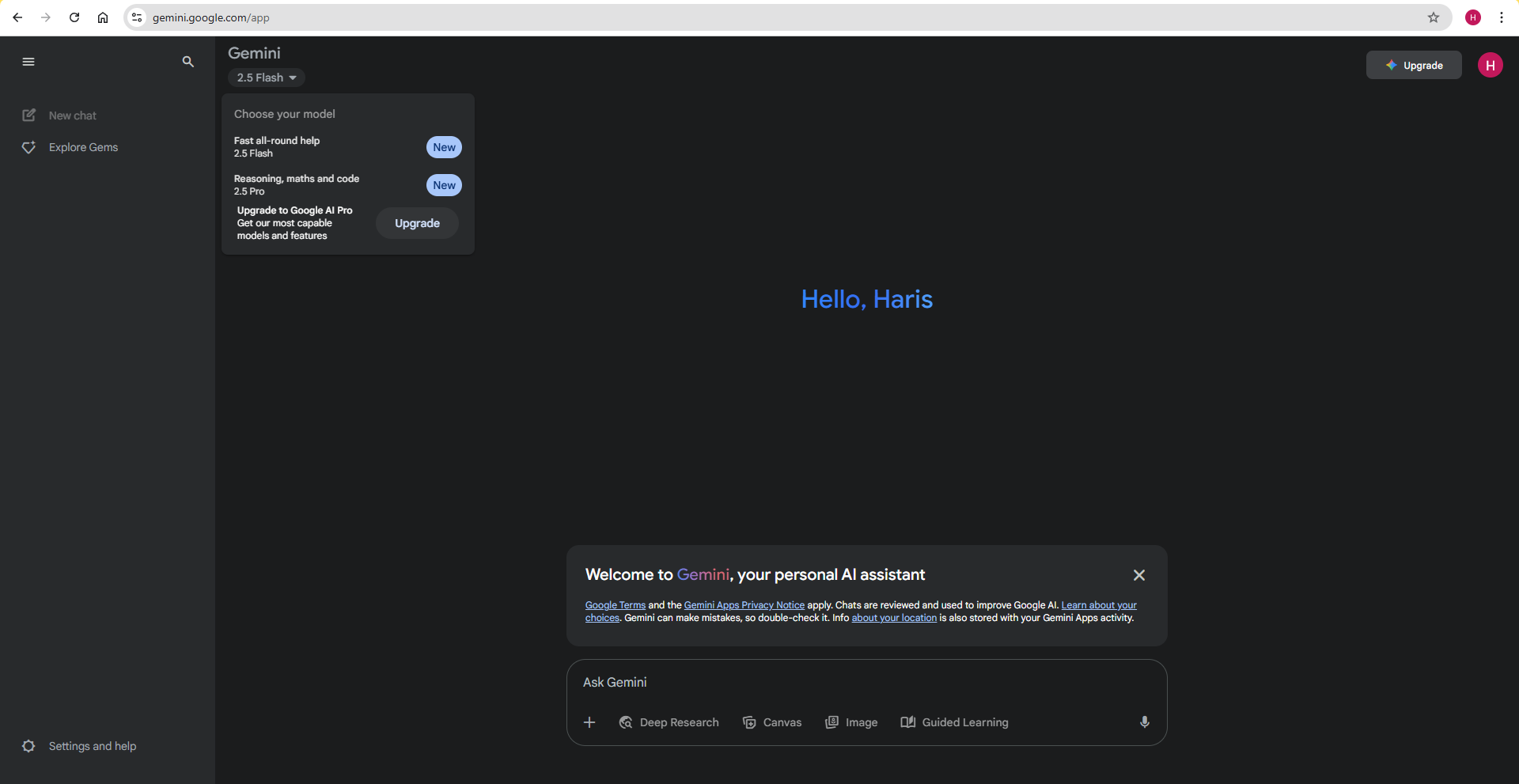Open the Learn about your choices link
Image resolution: width=1519 pixels, height=784 pixels.
(1099, 605)
